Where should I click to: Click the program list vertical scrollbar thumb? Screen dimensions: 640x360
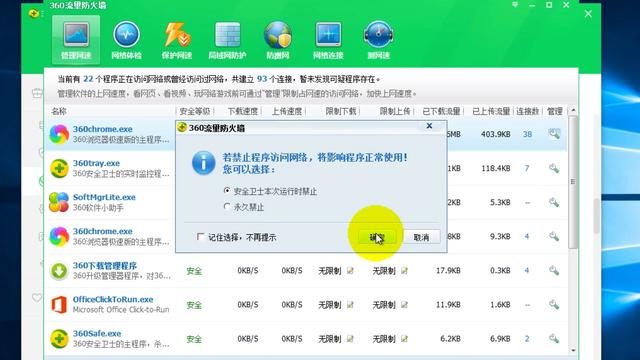point(573,182)
